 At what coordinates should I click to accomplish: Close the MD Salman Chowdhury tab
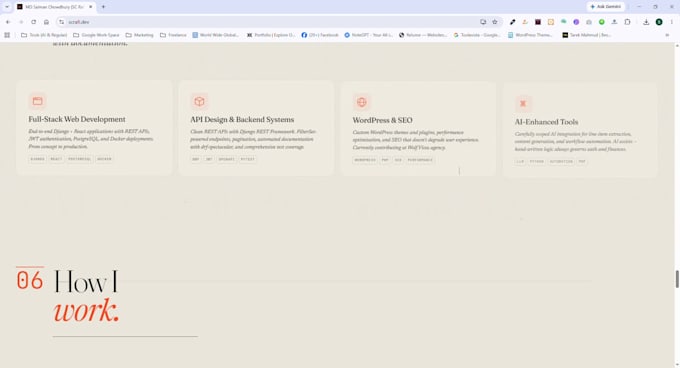tap(90, 7)
